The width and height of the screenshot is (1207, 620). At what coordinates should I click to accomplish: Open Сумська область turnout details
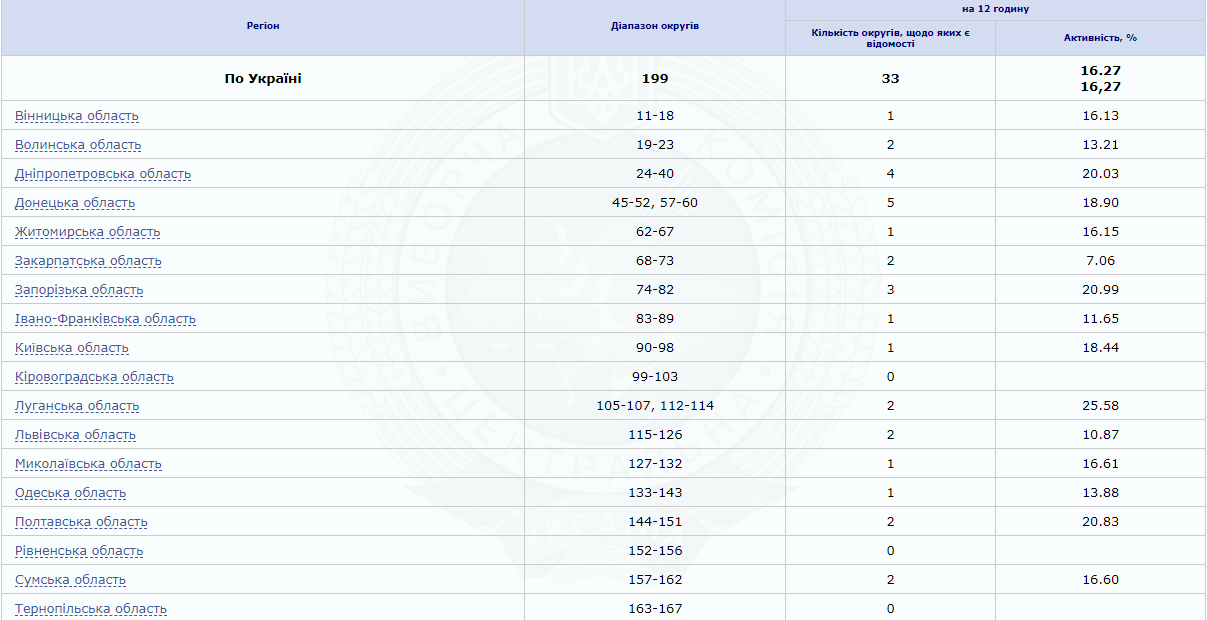(71, 580)
